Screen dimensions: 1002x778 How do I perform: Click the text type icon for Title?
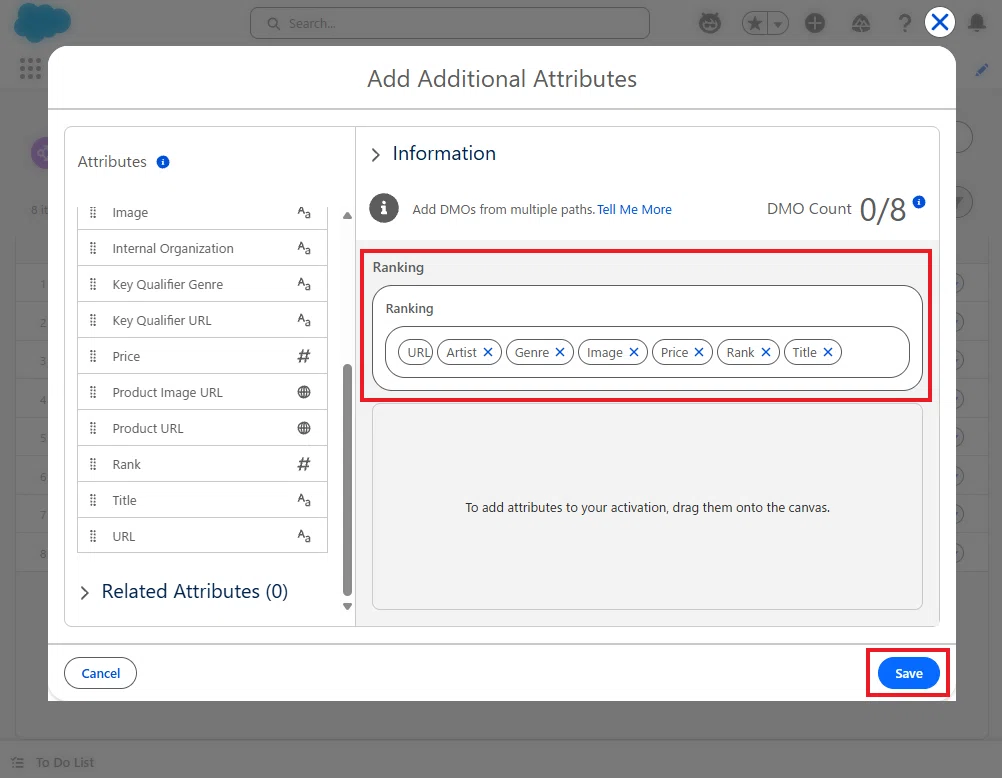304,500
